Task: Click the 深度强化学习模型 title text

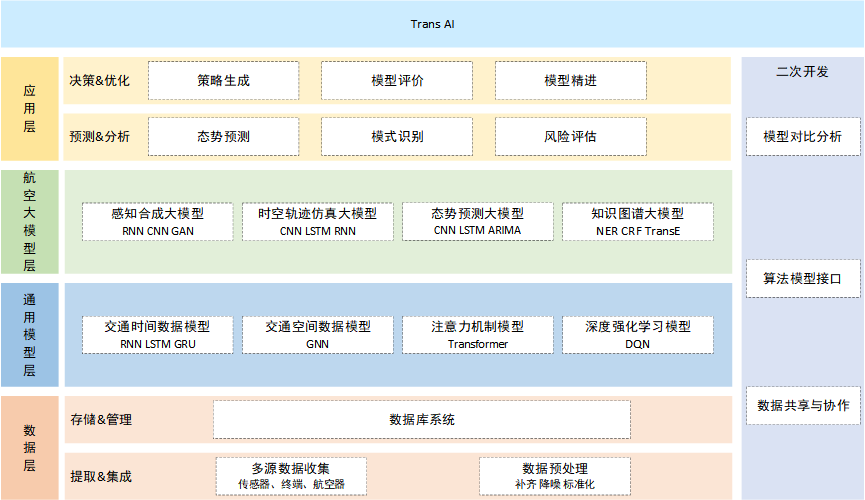Action: click(638, 327)
